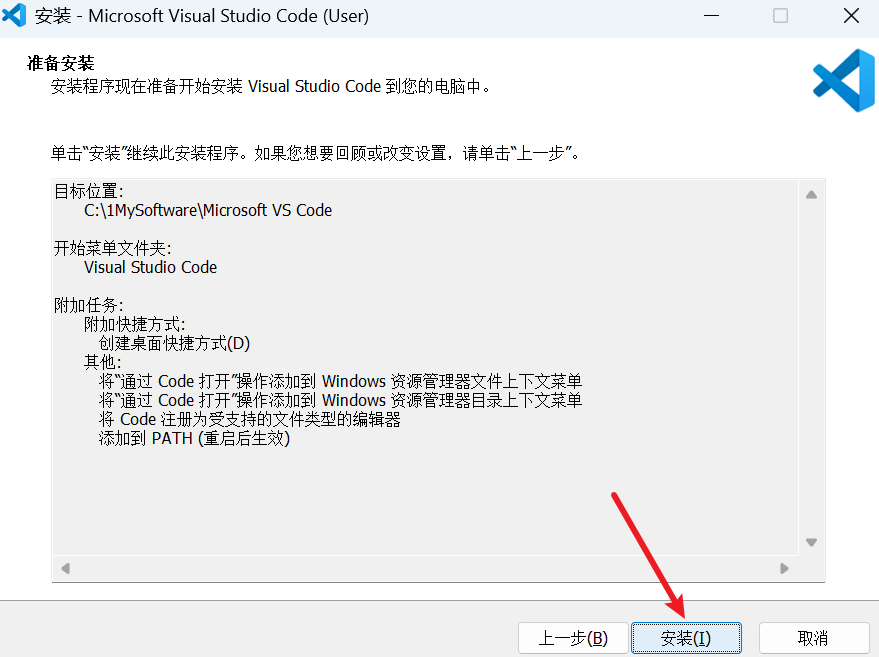Cancel setup with the 取消 button
This screenshot has width=879, height=657.
tap(813, 638)
